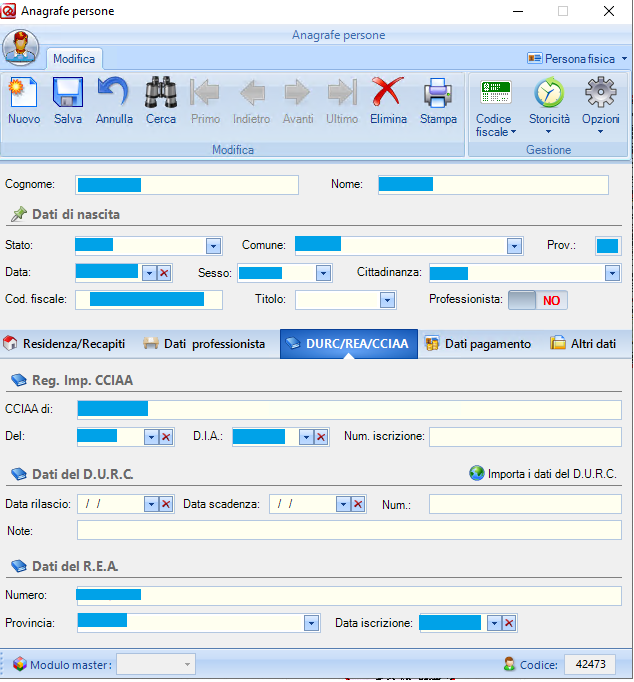Select the DURC/REA/CCIAA tab
Viewport: 634px width, 682px height.
pyautogui.click(x=349, y=344)
